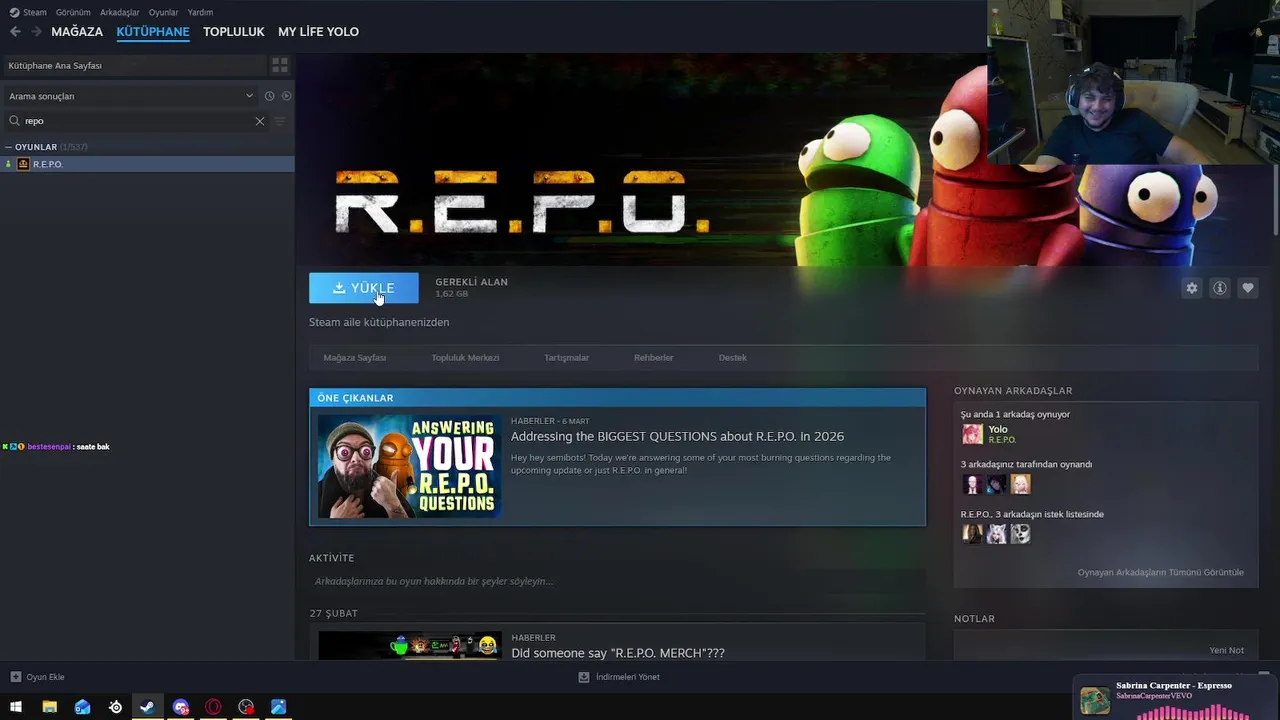1280x720 pixels.
Task: Open the Answering Your R.E.P.O. Questions thumbnail
Action: pyautogui.click(x=410, y=466)
